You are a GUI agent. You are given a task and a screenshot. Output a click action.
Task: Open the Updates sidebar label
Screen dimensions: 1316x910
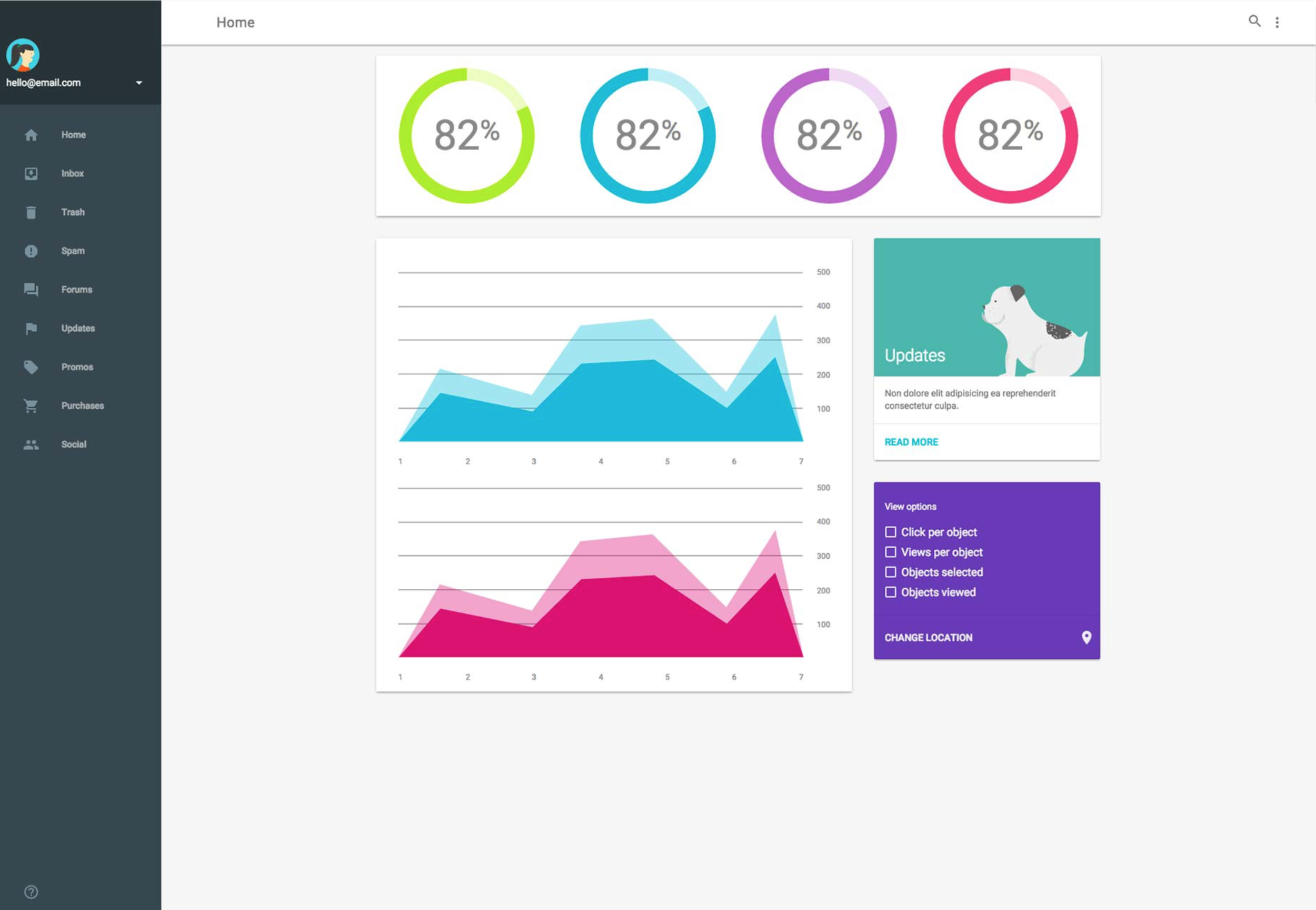coord(78,329)
